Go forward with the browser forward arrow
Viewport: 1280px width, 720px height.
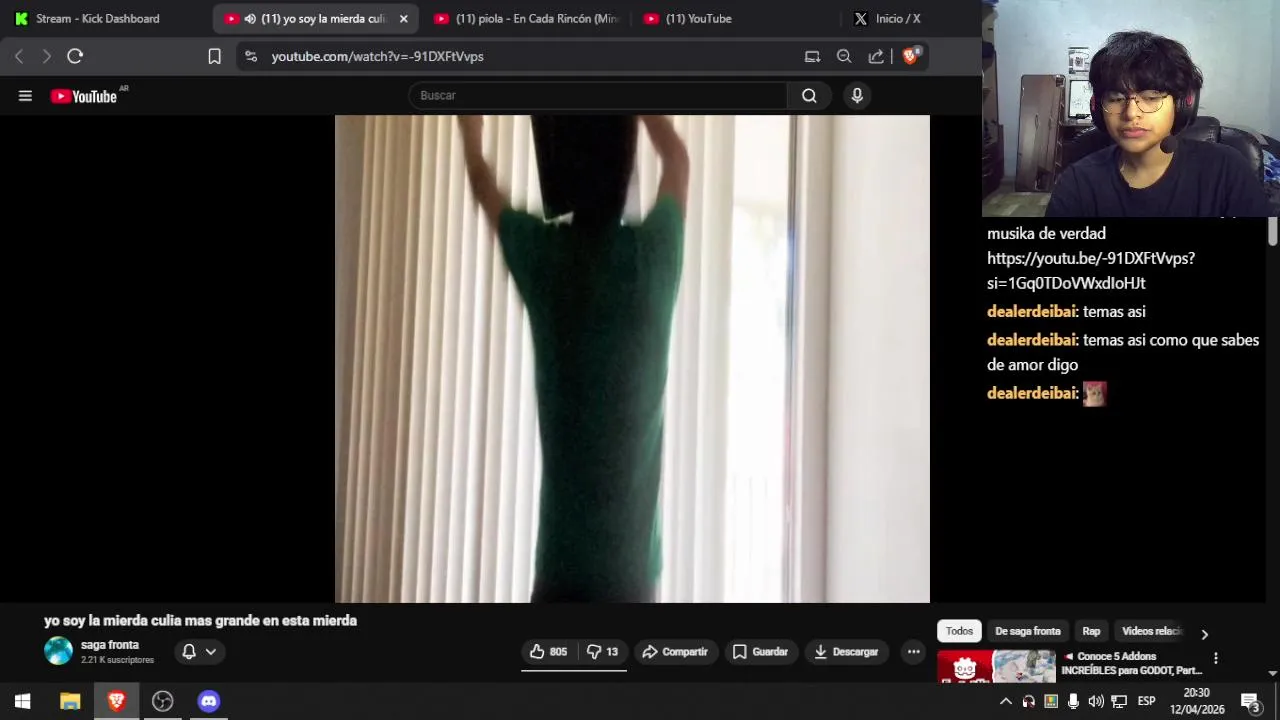46,57
